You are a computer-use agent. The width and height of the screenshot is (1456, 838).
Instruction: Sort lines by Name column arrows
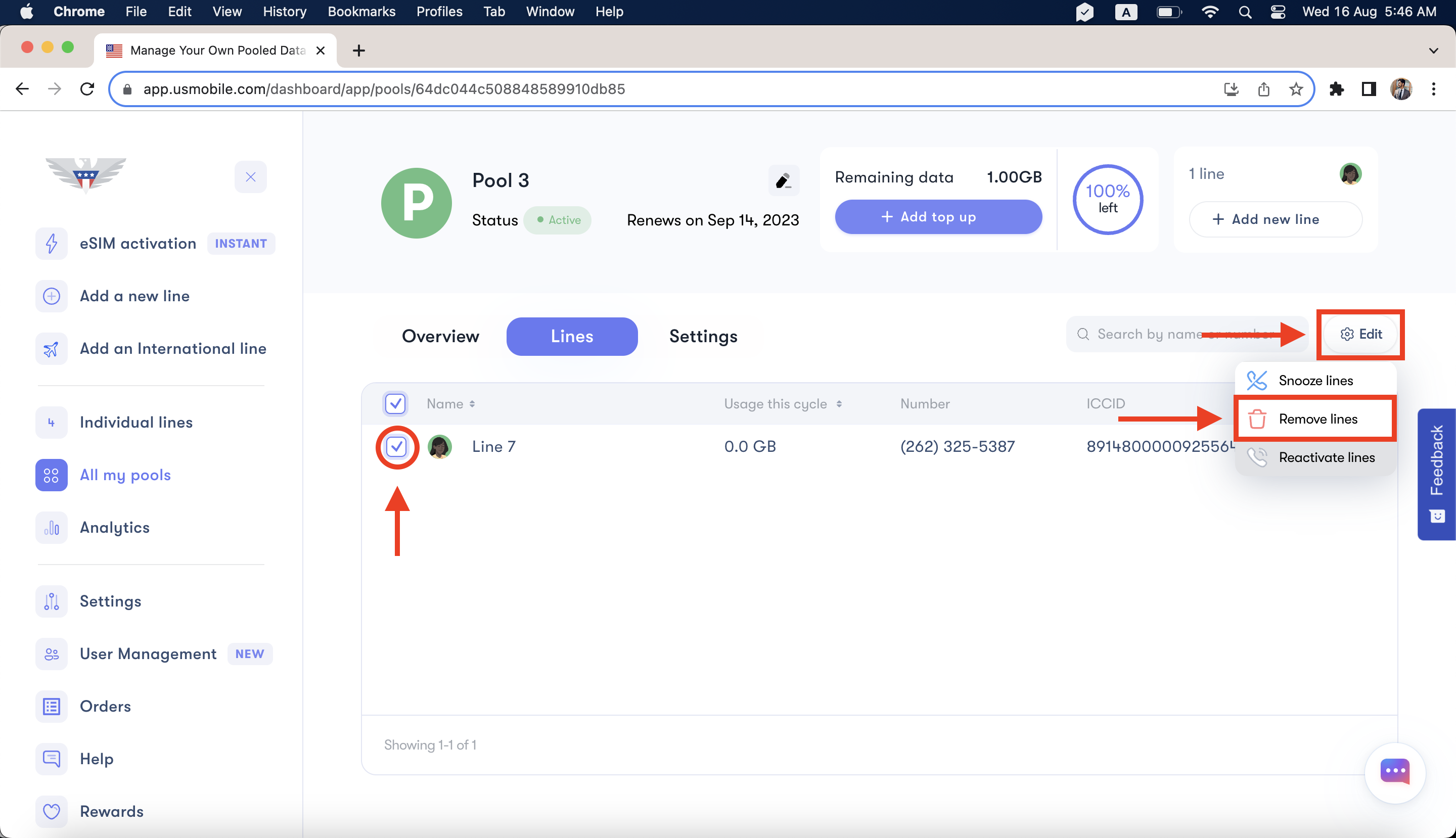tap(472, 404)
